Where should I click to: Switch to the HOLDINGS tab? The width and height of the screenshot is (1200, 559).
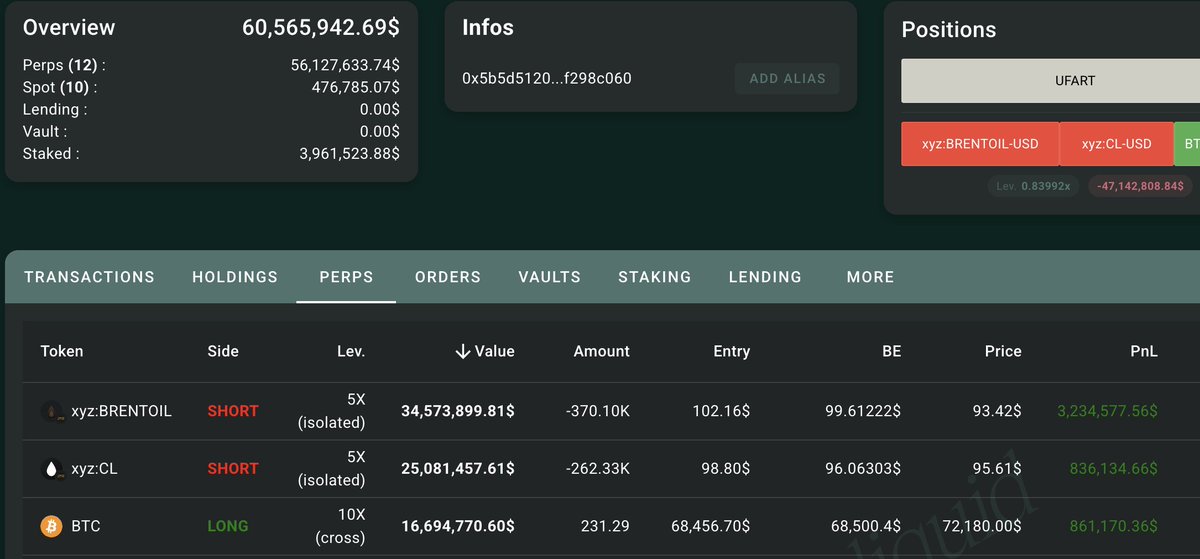point(235,277)
